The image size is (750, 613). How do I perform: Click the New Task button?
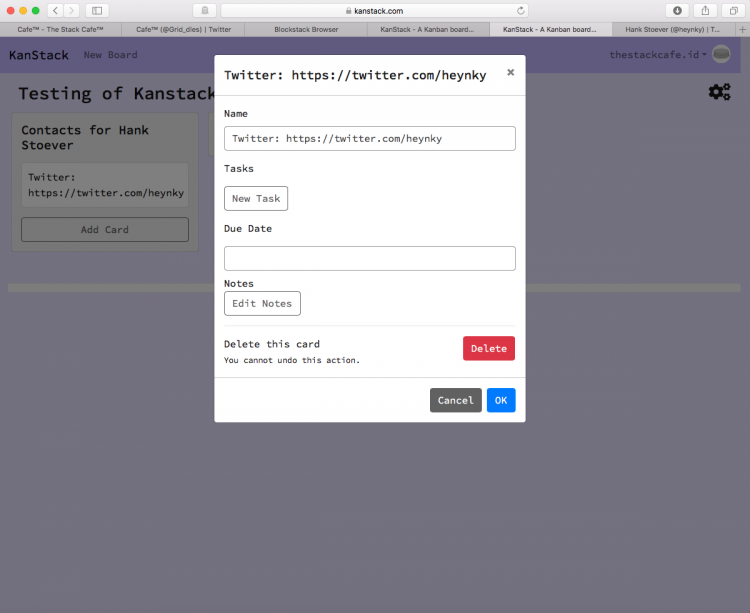(256, 198)
